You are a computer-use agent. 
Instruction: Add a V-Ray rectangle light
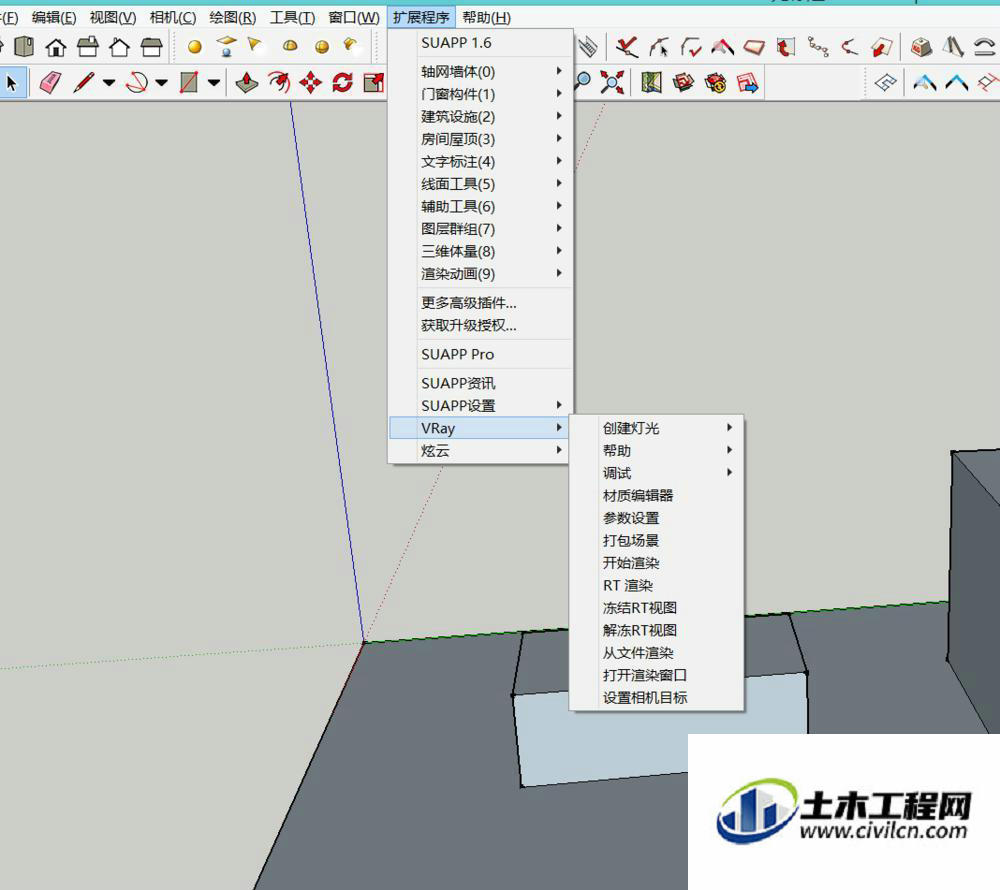click(x=226, y=46)
